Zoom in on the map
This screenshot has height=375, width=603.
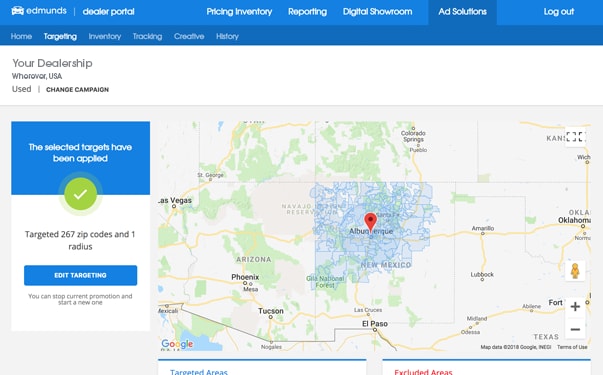coord(575,307)
